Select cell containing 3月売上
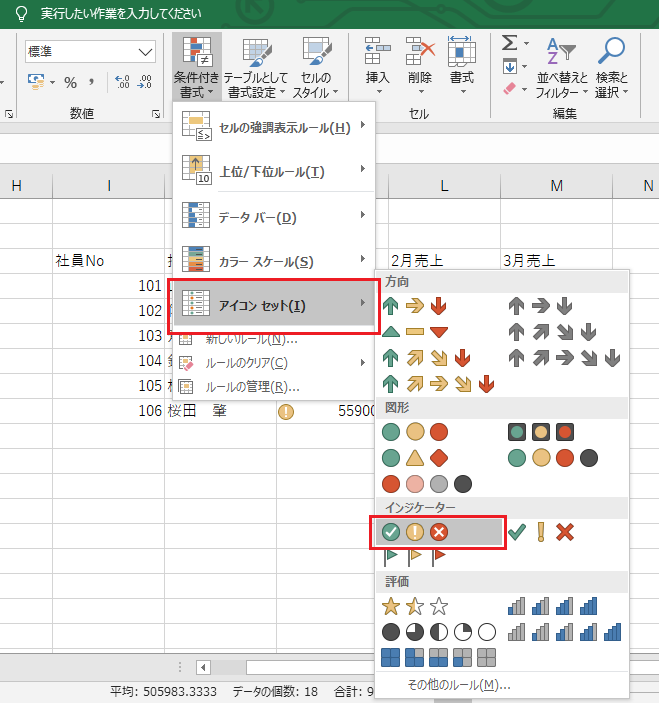The image size is (659, 703). pos(556,260)
